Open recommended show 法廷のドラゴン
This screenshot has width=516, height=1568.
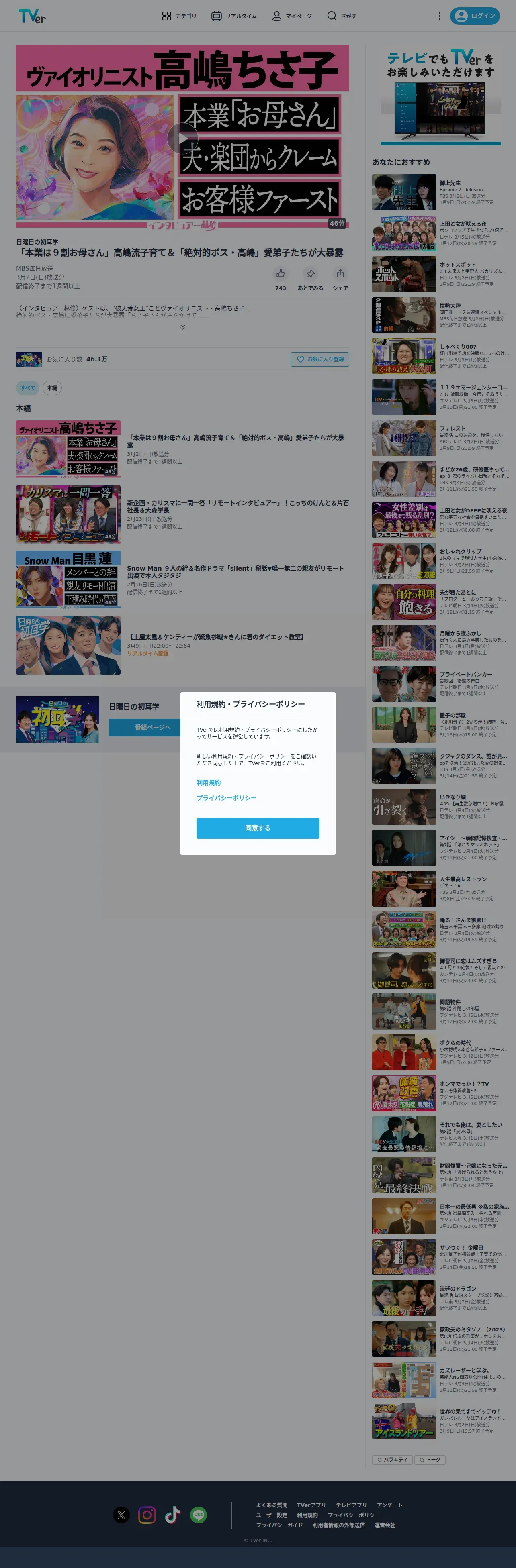440,1298
